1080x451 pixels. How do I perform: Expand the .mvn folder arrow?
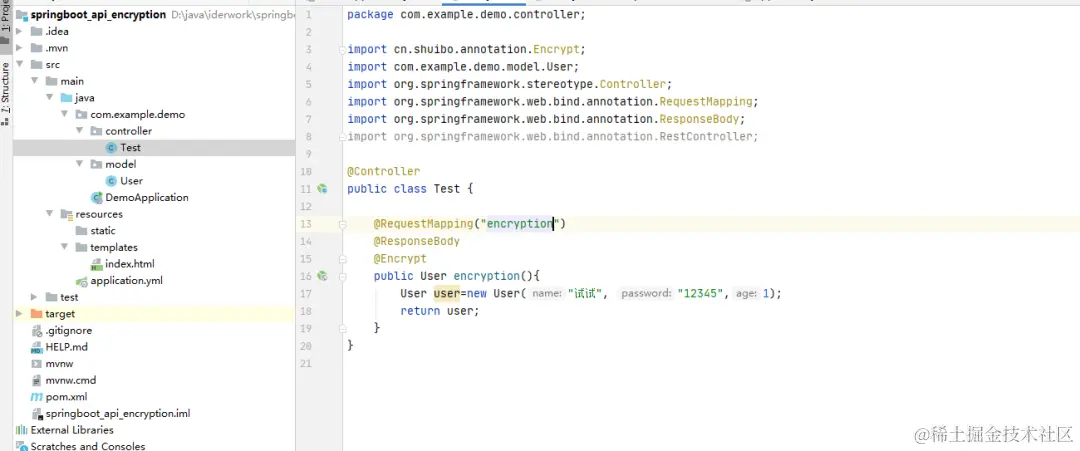coord(19,48)
